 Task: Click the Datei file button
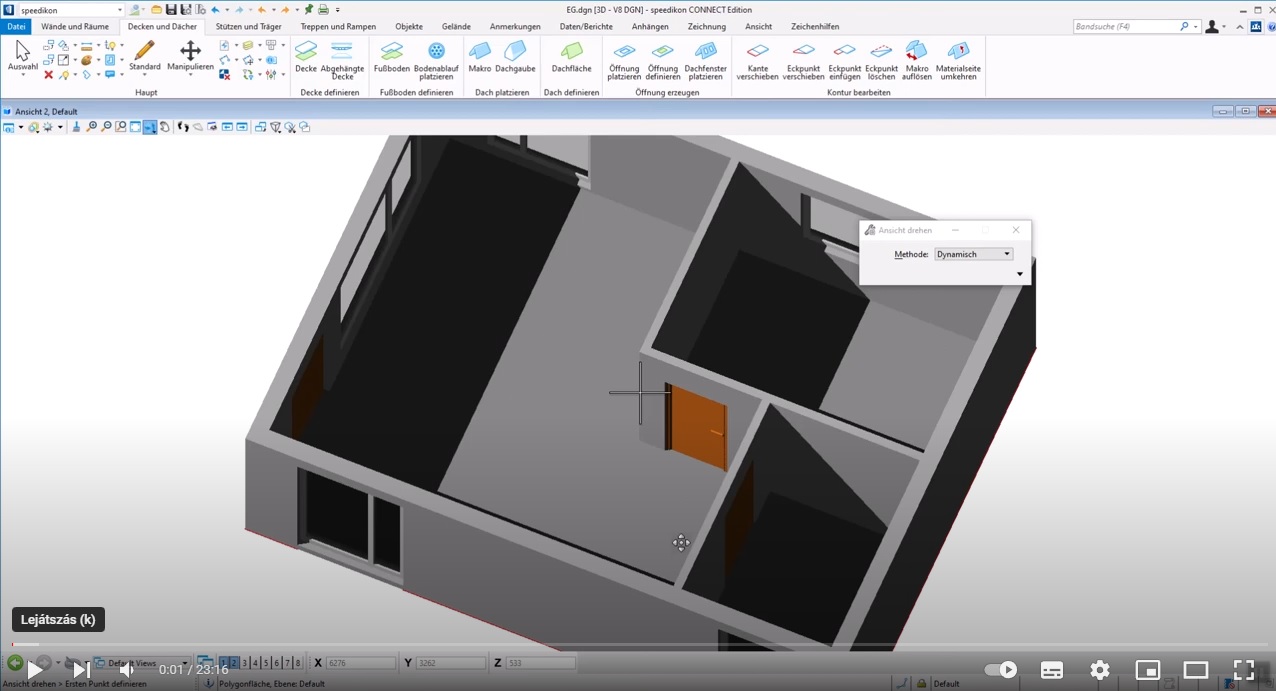click(x=17, y=27)
